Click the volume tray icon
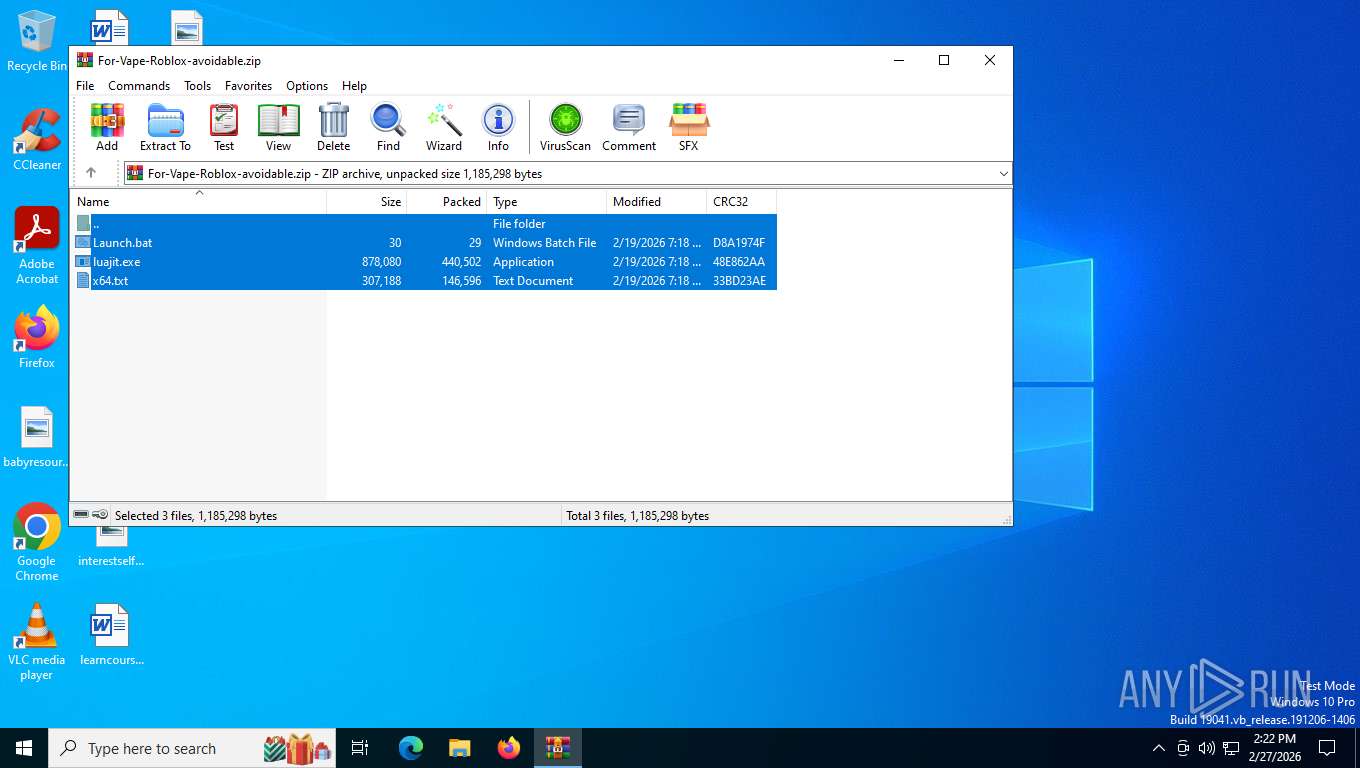Image resolution: width=1360 pixels, height=768 pixels. point(1207,748)
